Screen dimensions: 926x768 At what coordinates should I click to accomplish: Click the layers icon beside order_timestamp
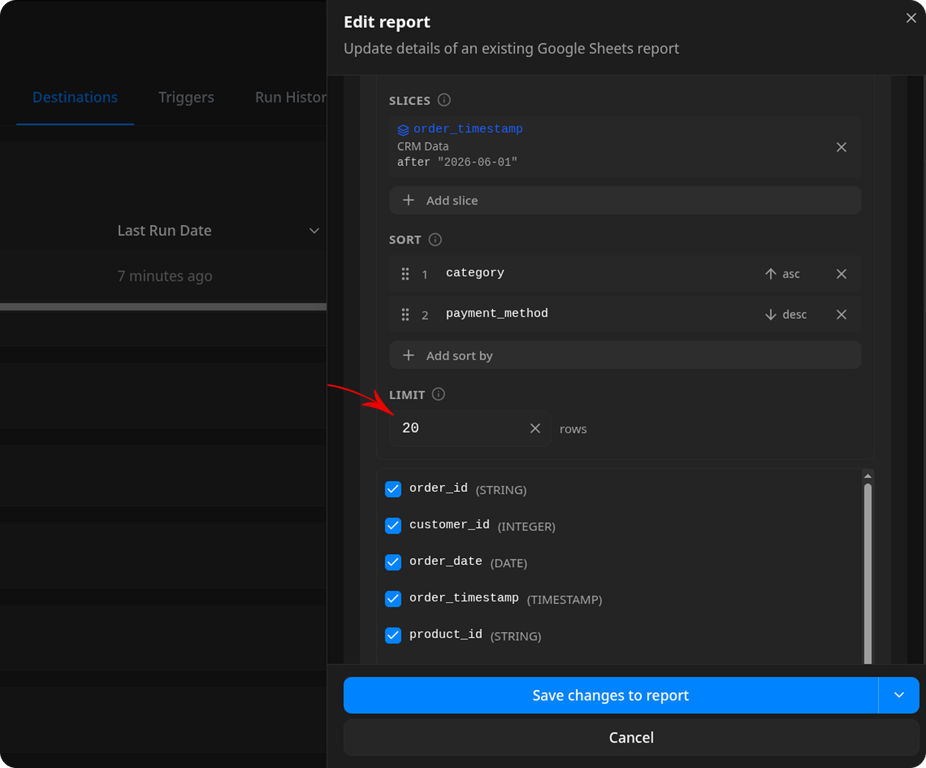[x=403, y=129]
